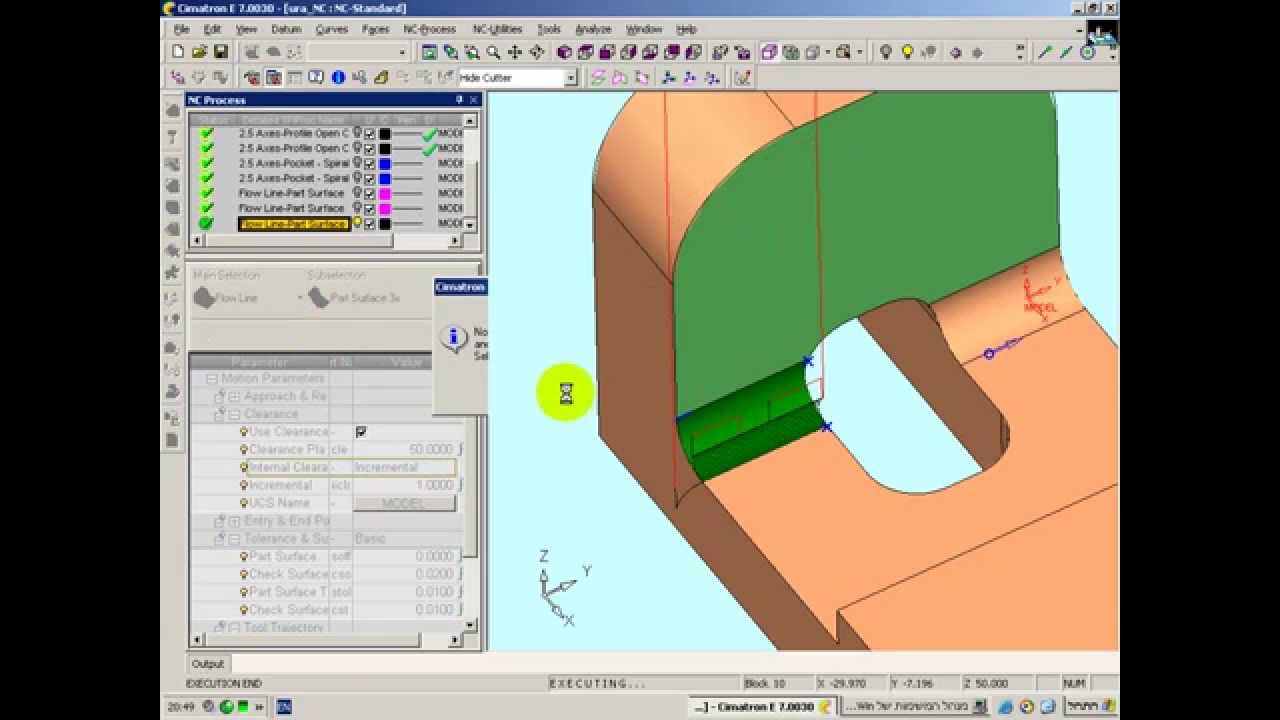1280x720 pixels.
Task: Open the Analyze menu
Action: pyautogui.click(x=593, y=29)
